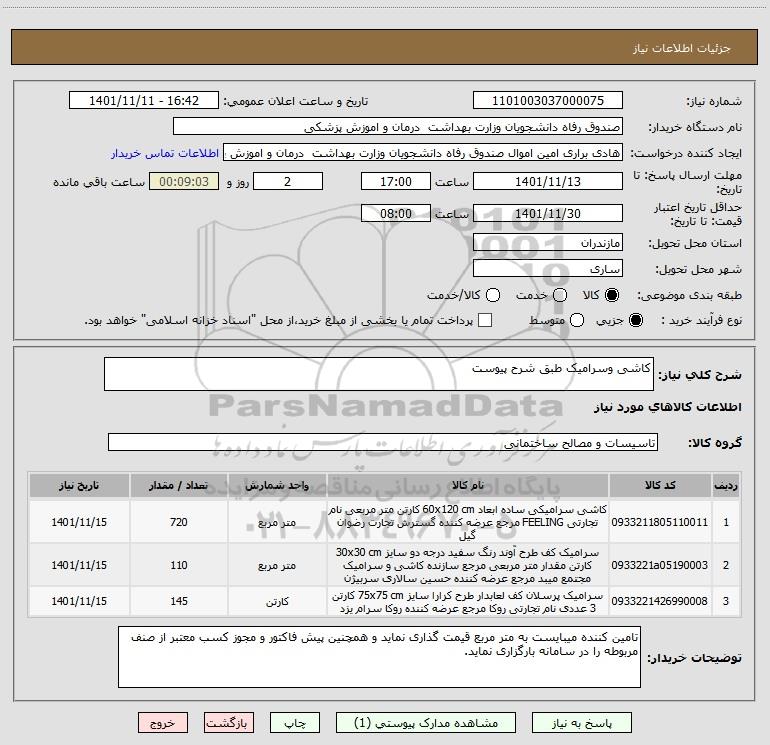
Task: Click the deadline time field 17:00
Action: 396,181
